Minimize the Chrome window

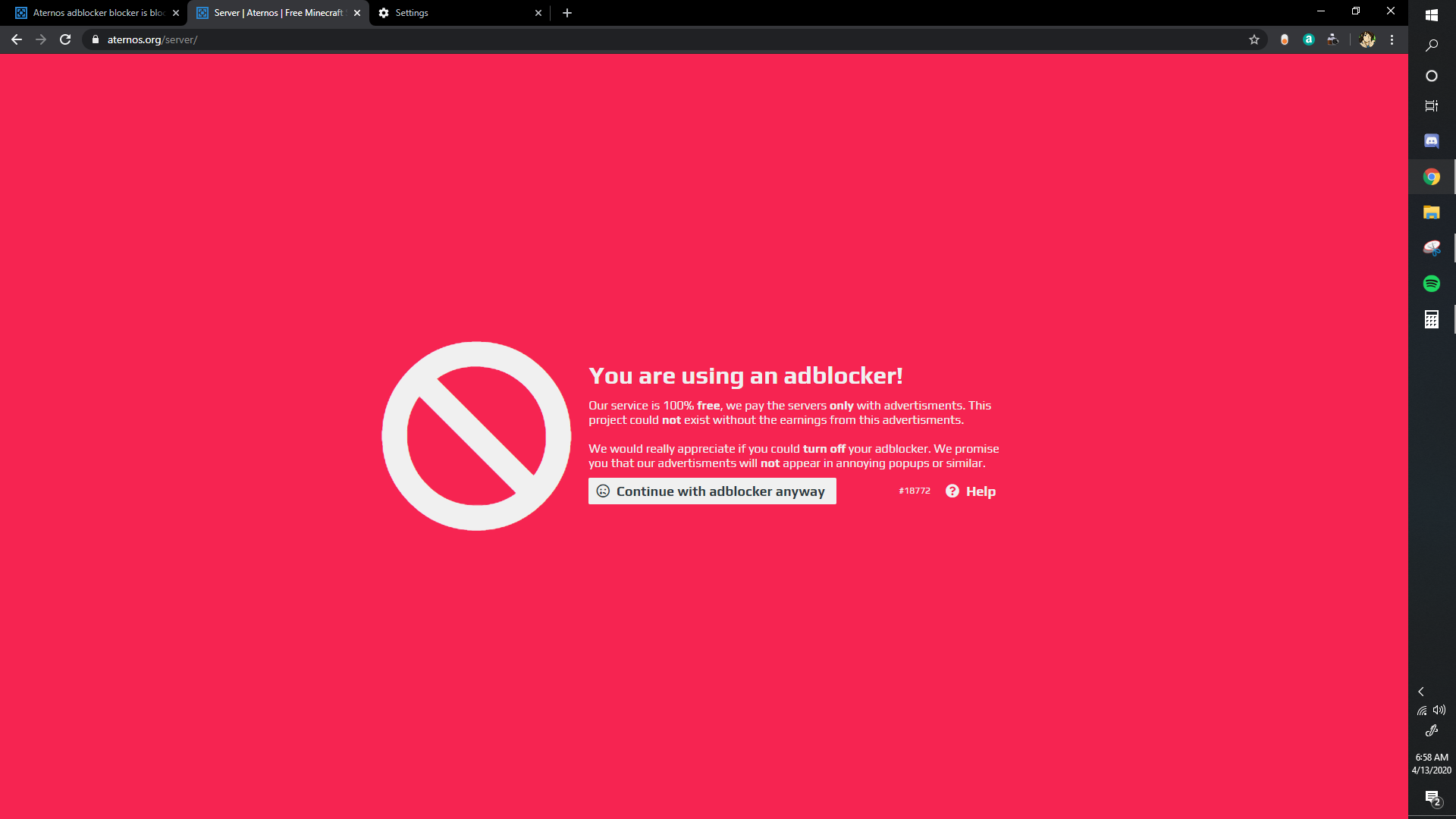(1321, 11)
